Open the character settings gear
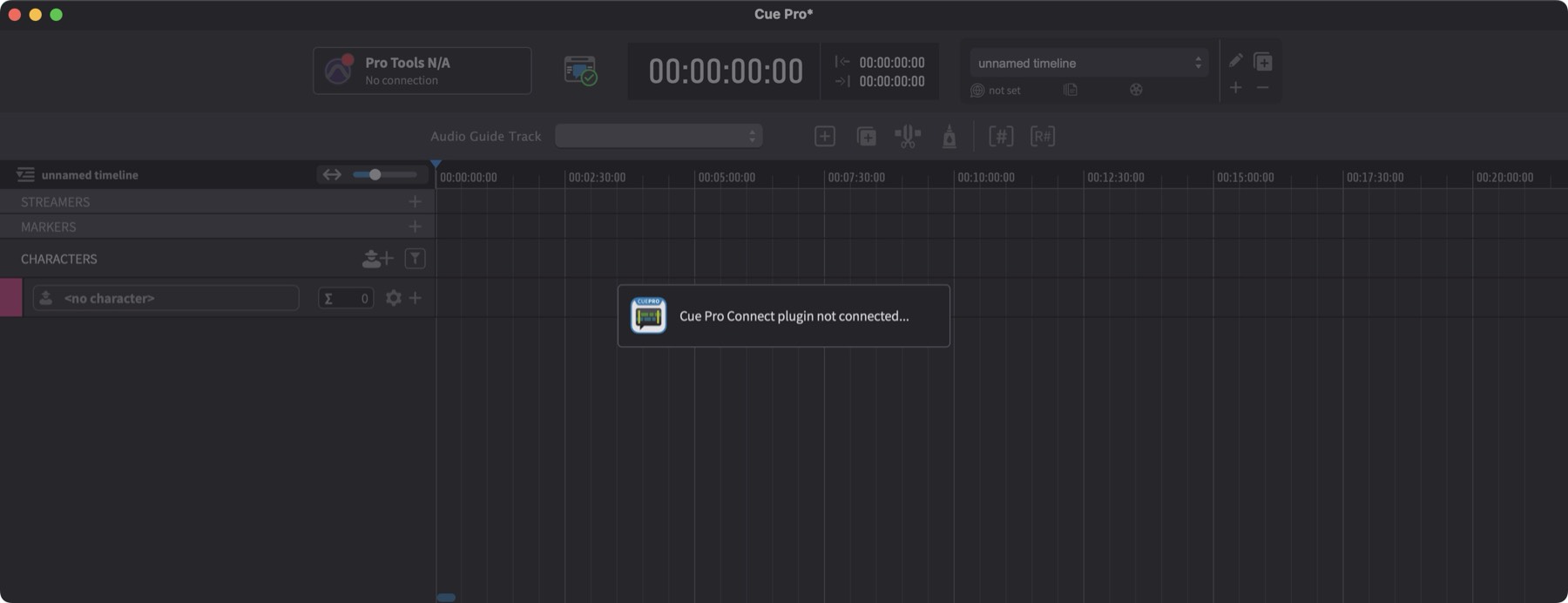This screenshot has height=603, width=1568. [394, 298]
